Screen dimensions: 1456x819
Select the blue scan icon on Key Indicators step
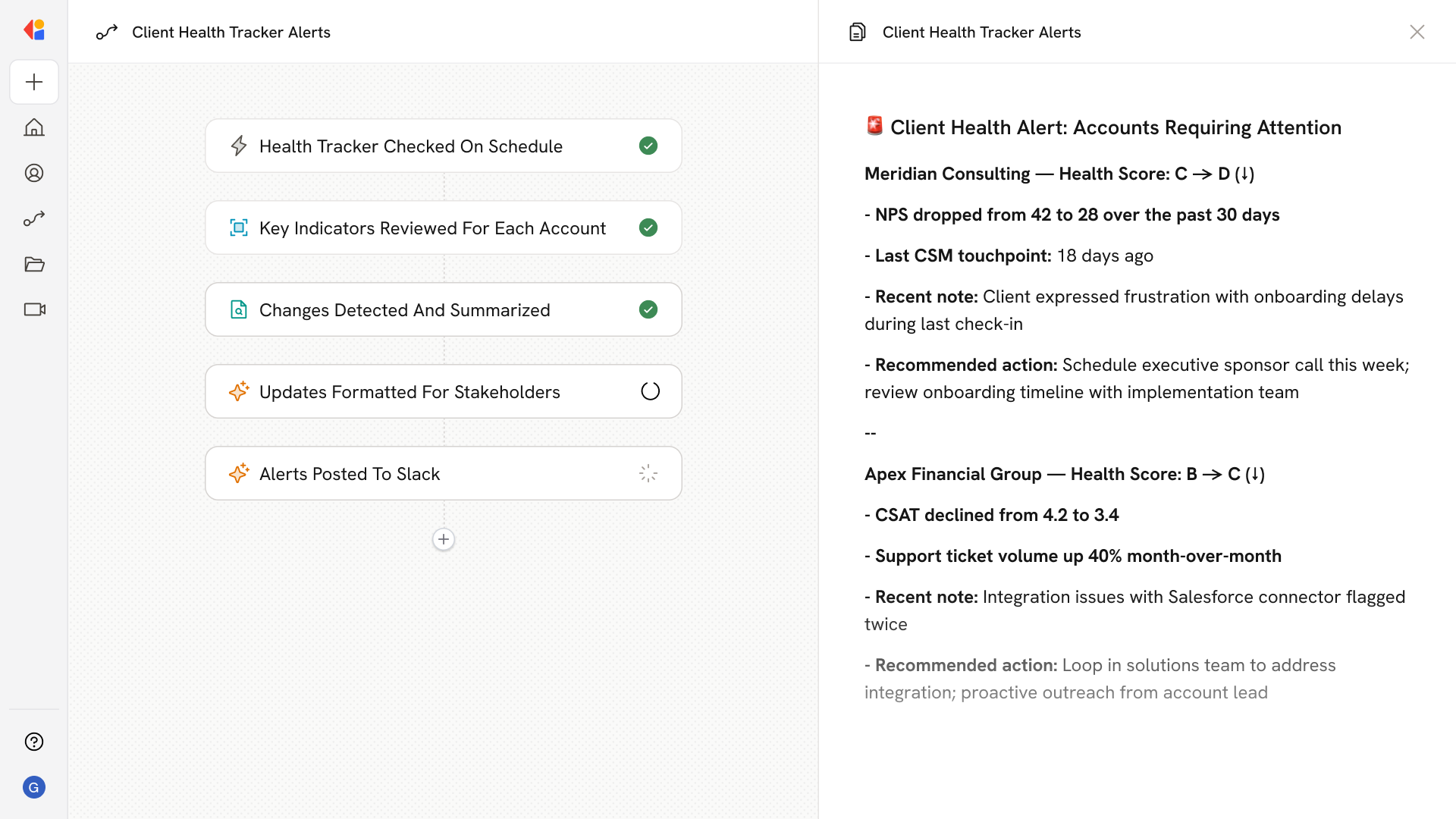(239, 227)
